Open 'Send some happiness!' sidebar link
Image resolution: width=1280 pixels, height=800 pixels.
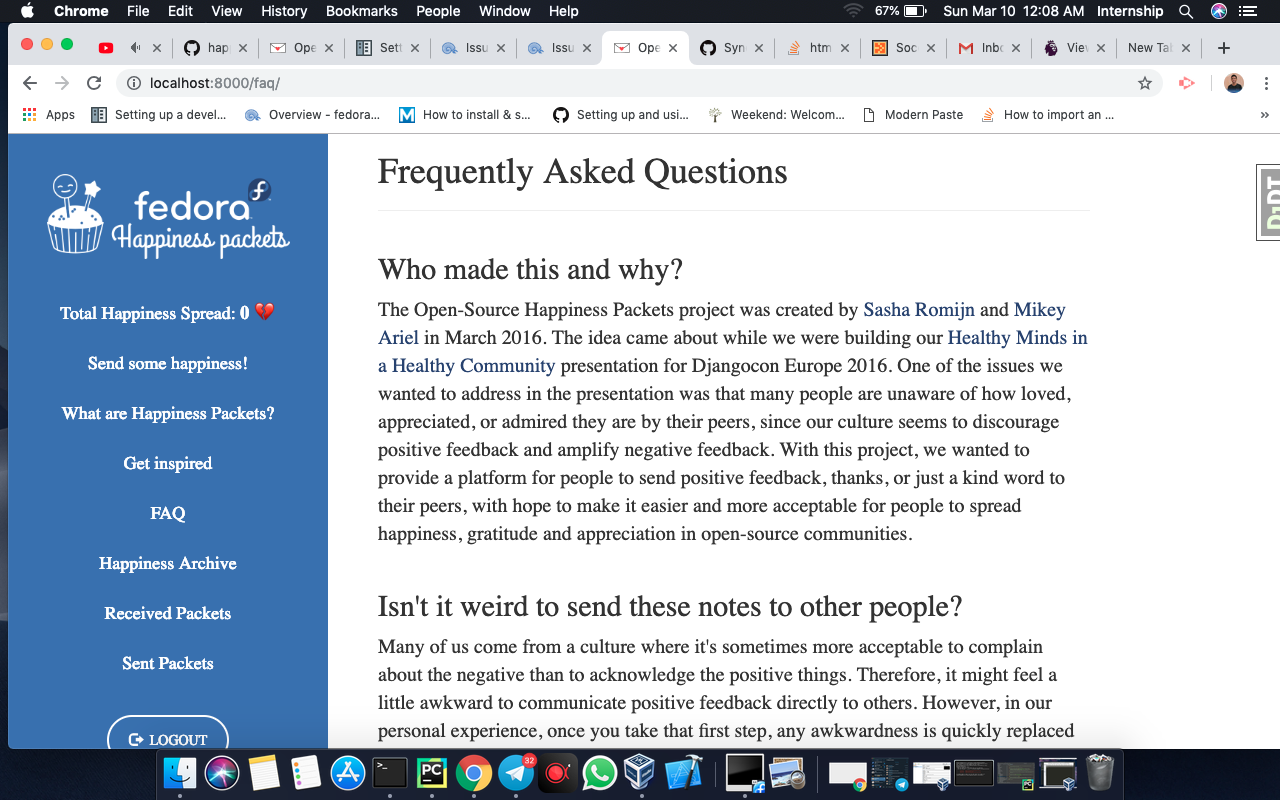pyautogui.click(x=168, y=363)
